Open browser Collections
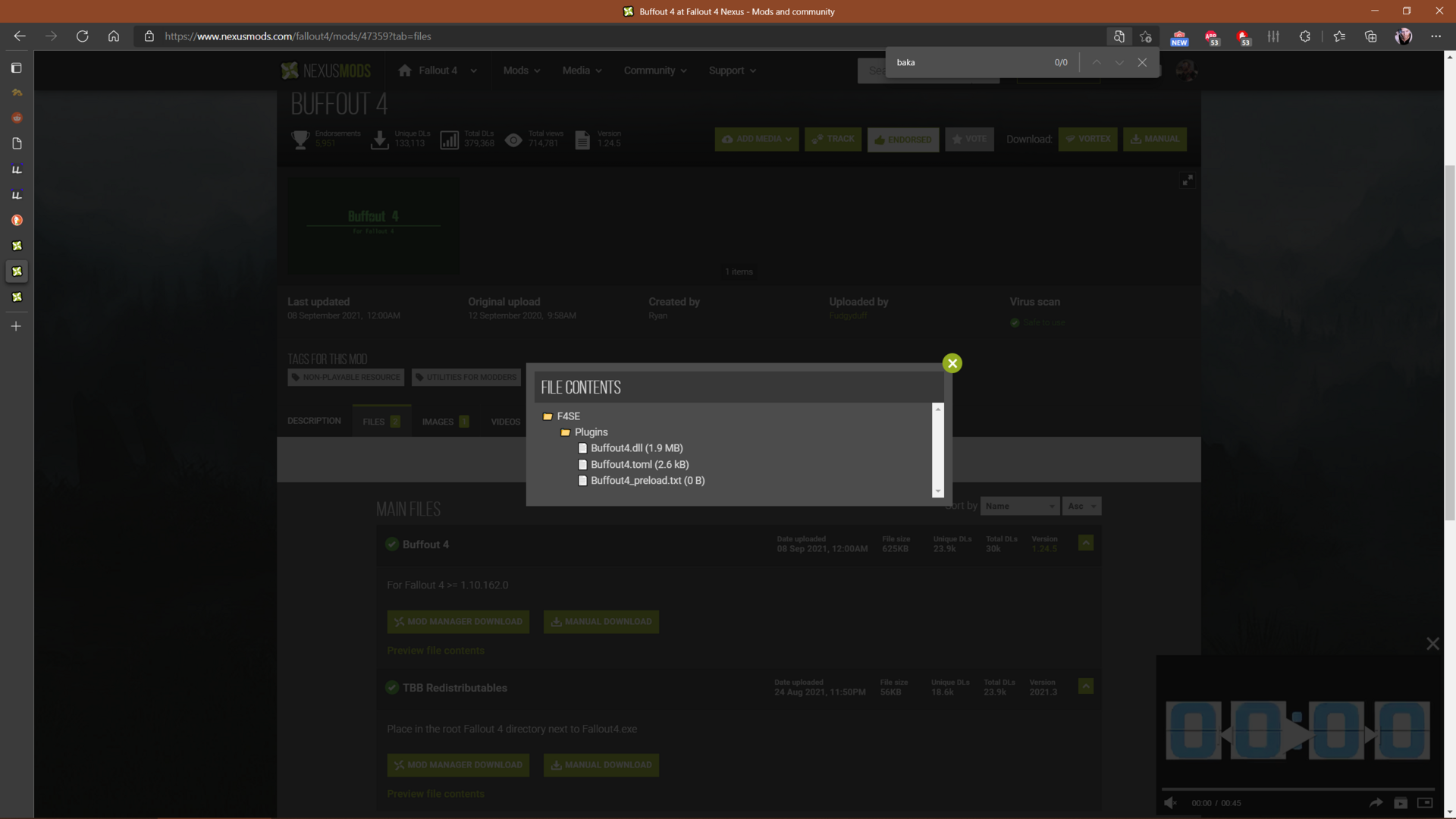Screen dimensions: 1456x819 (x=1370, y=36)
